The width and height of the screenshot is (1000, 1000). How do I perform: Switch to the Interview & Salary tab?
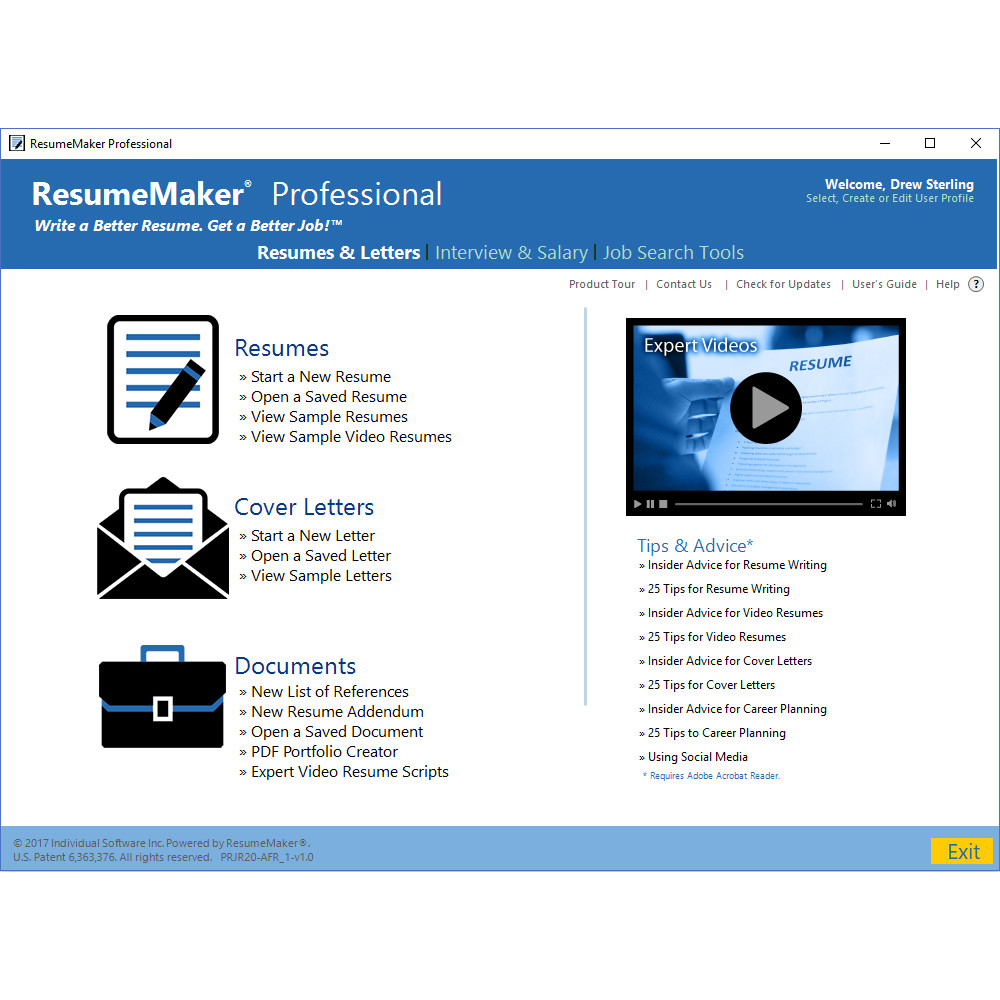coord(511,253)
